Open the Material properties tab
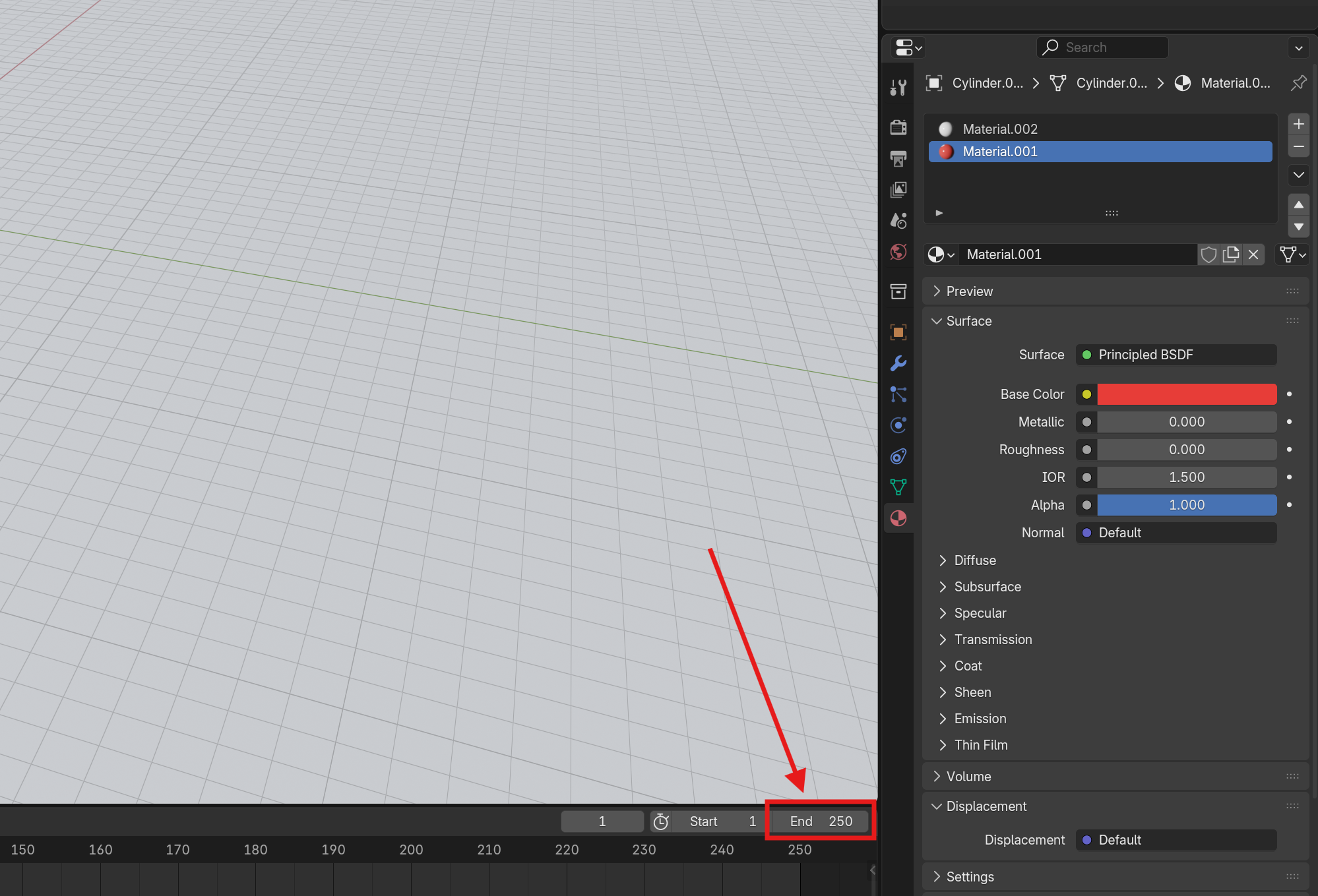Screen dimensions: 1318x896 pyautogui.click(x=898, y=519)
